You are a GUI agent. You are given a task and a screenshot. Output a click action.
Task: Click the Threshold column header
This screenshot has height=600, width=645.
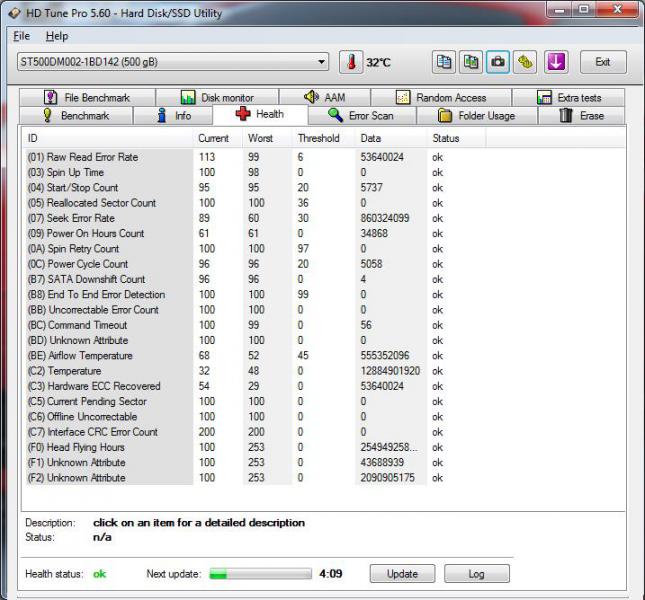tap(319, 138)
